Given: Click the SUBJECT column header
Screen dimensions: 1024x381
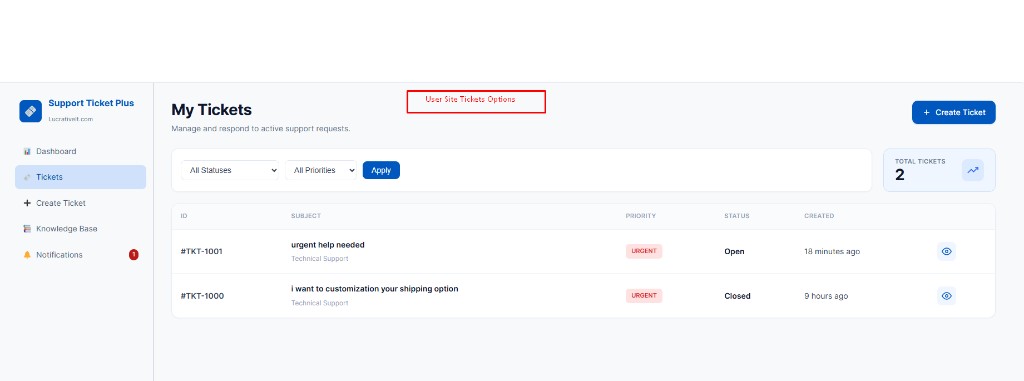Looking at the screenshot, I should coord(306,216).
